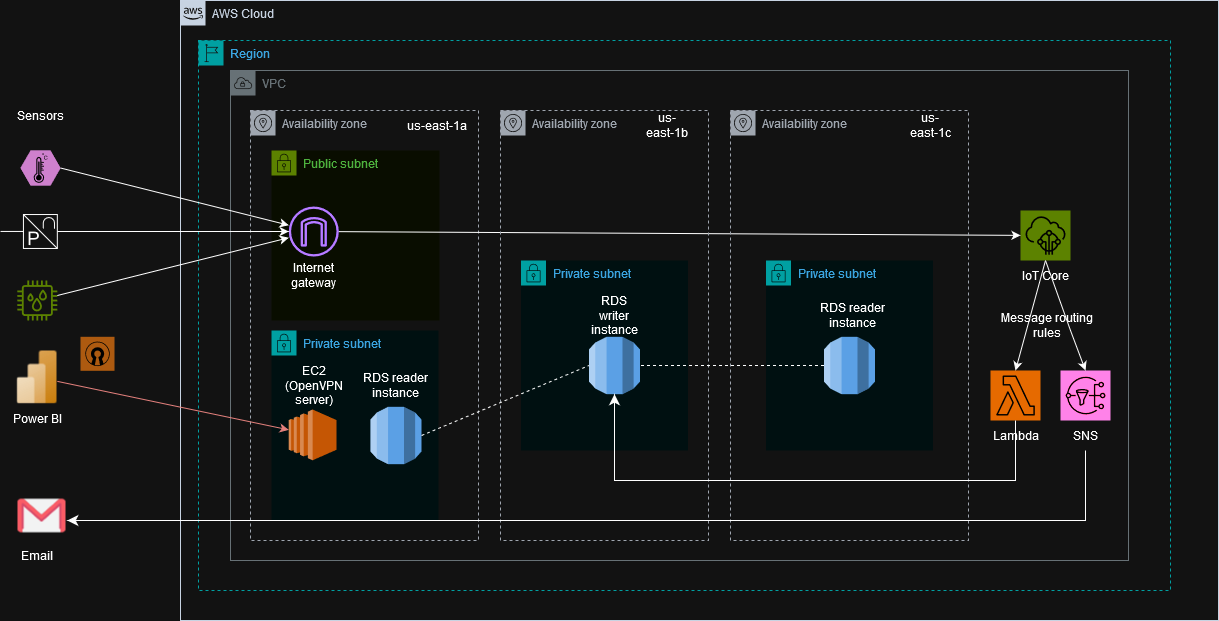
Task: Select the "us-east-1a" zone name
Action: tap(437, 126)
